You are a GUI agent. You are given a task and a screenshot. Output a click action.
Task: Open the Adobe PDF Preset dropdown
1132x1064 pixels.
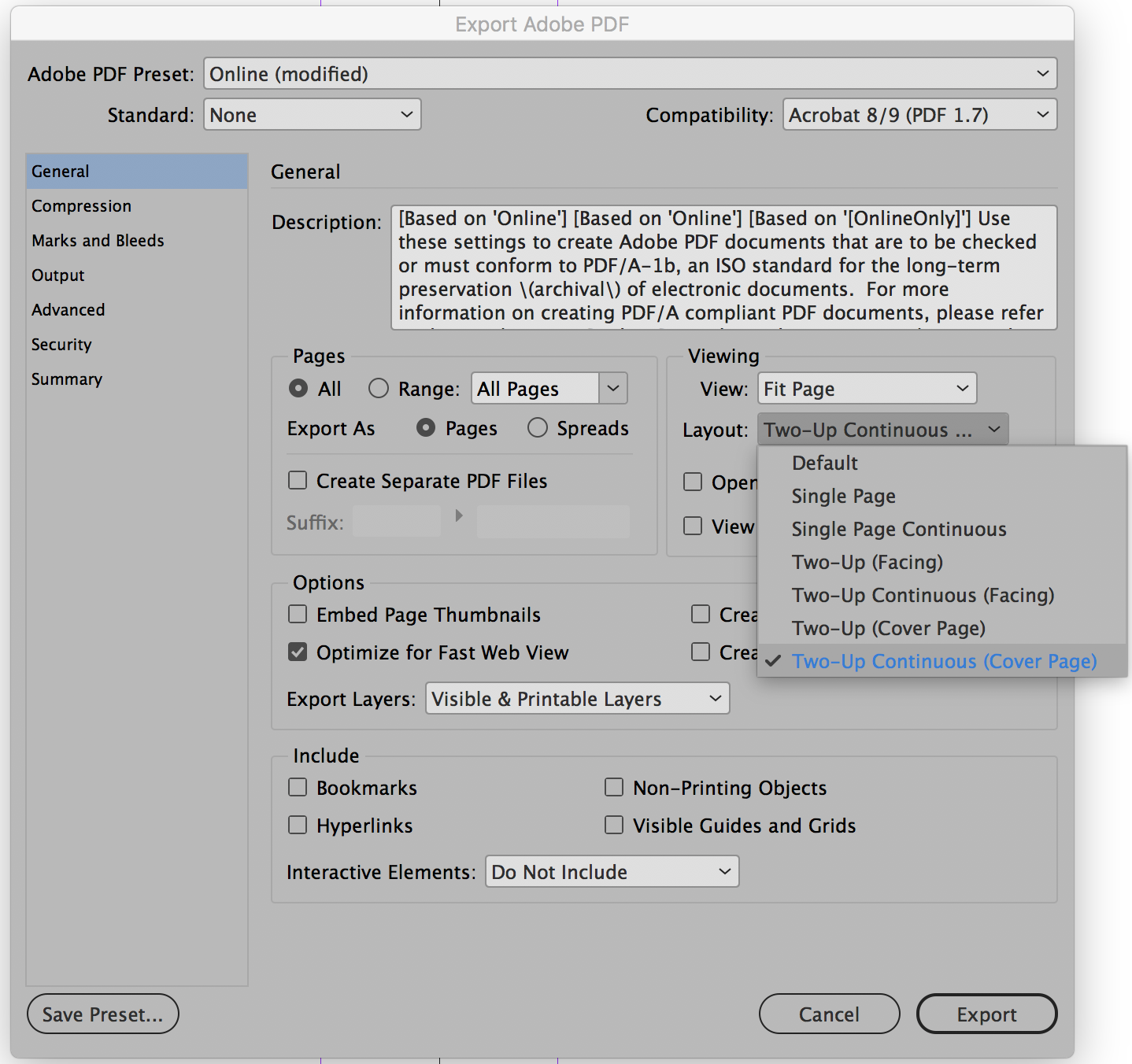click(630, 74)
